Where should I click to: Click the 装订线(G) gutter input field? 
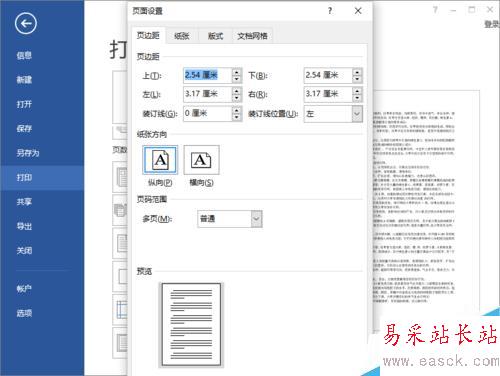click(x=207, y=113)
